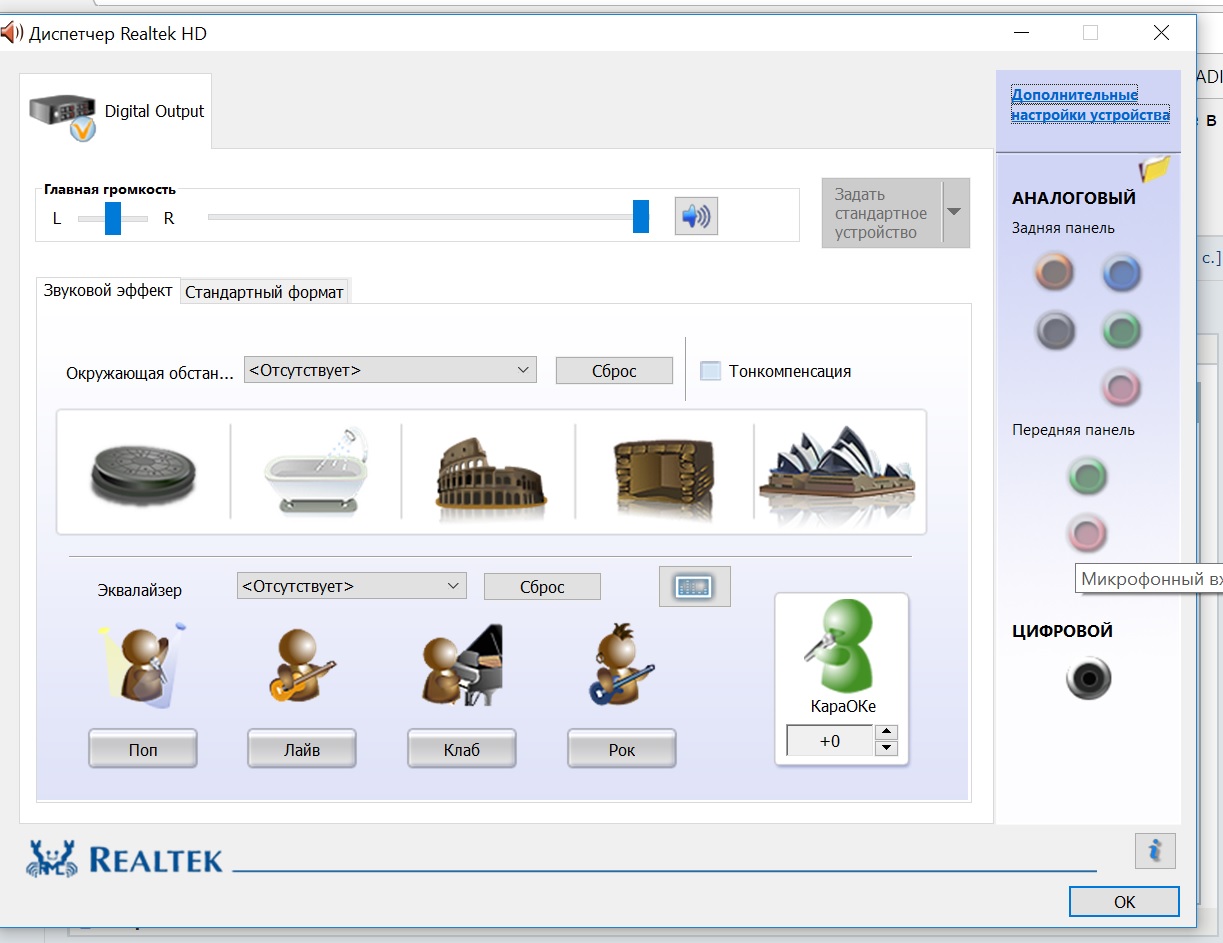The height and width of the screenshot is (943, 1223).
Task: Click the Realtek HD speaker title icon
Action: pyautogui.click(x=11, y=33)
